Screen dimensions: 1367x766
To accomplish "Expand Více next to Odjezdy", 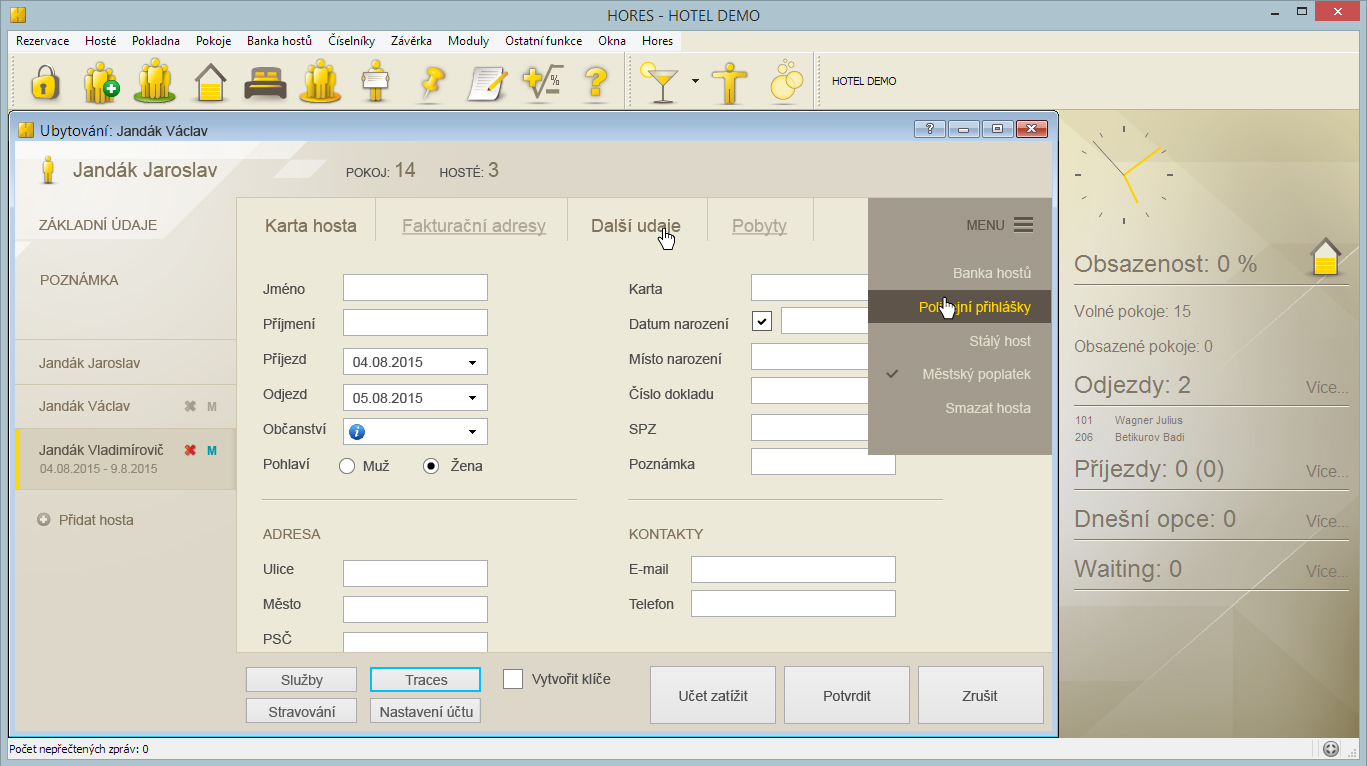I will click(x=1327, y=387).
